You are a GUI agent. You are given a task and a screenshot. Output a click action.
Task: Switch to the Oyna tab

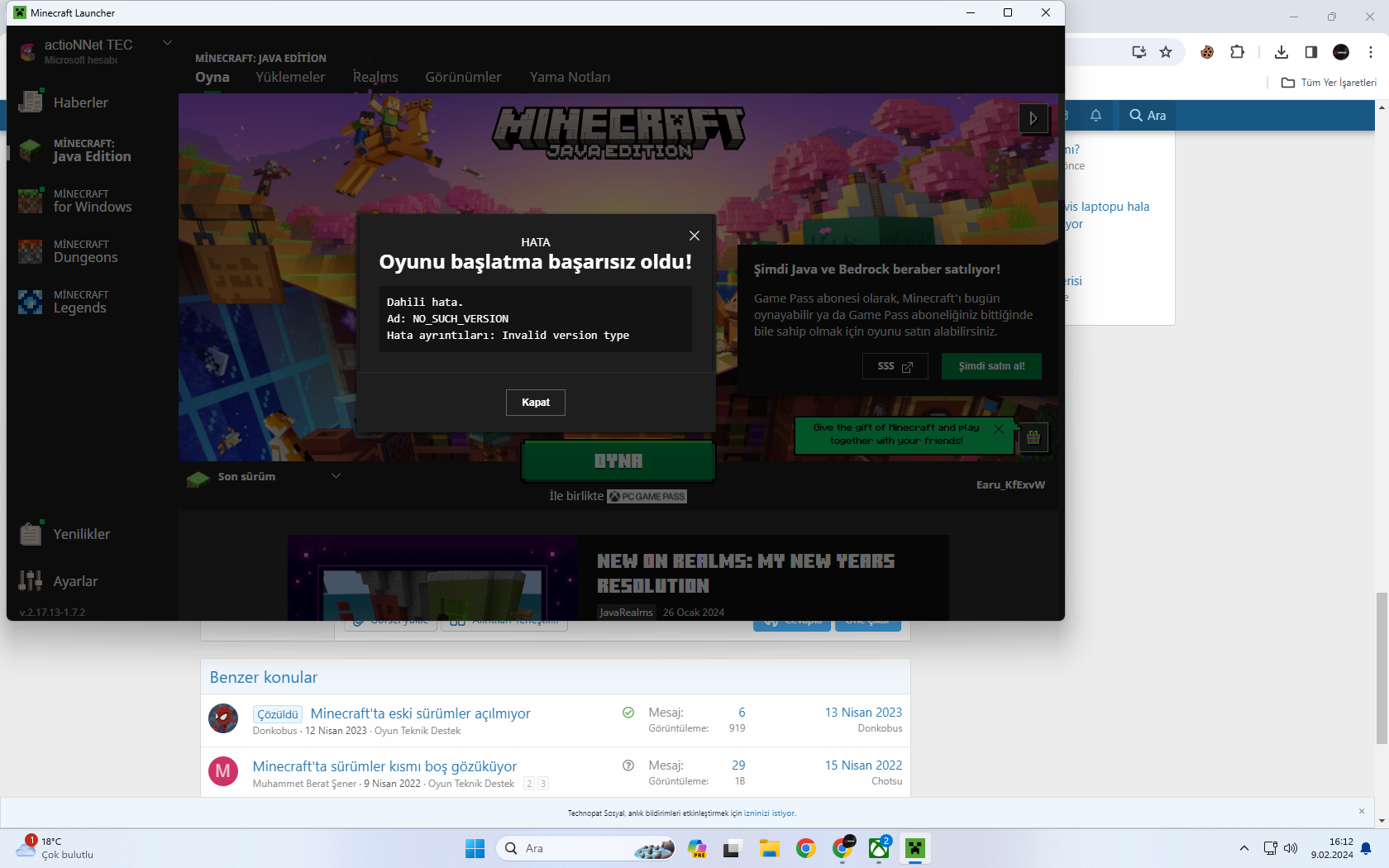click(x=212, y=77)
